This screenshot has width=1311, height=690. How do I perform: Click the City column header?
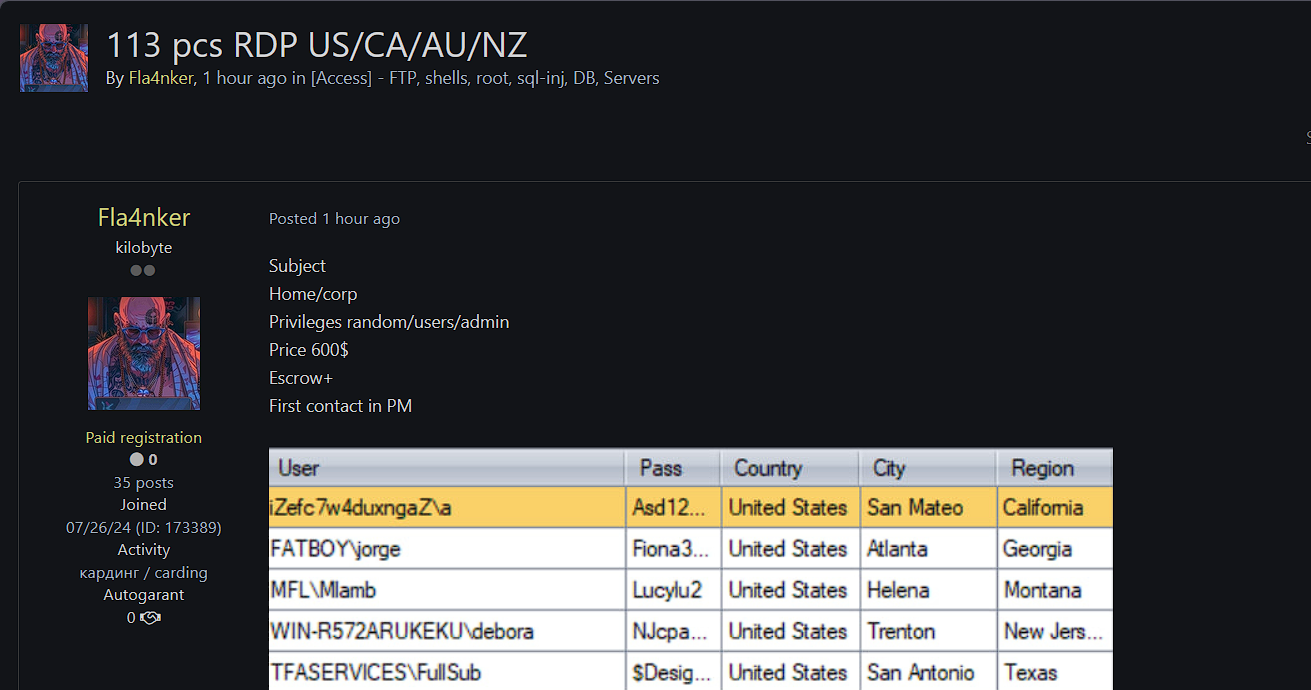tap(927, 468)
